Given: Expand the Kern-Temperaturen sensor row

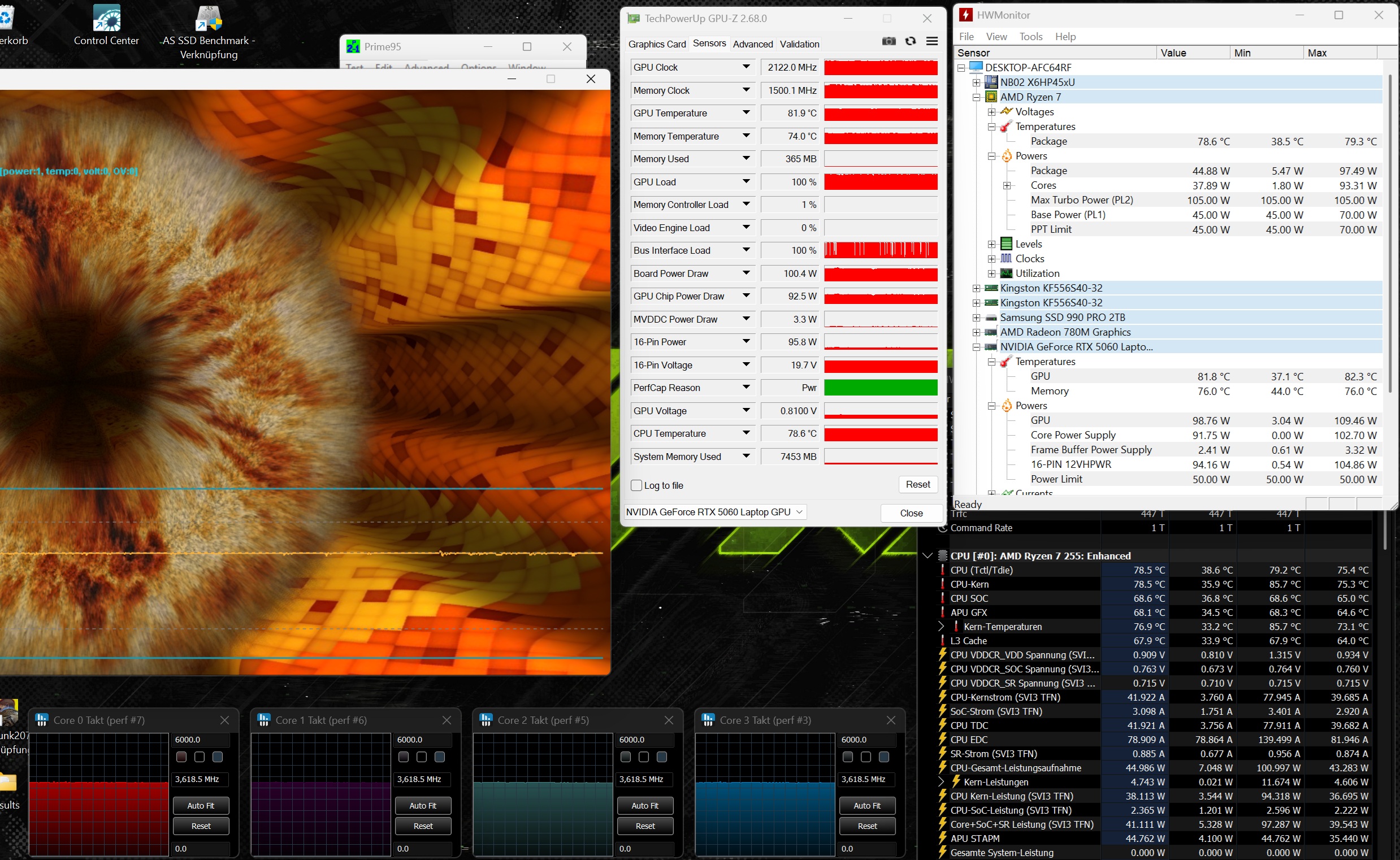Looking at the screenshot, I should (941, 626).
